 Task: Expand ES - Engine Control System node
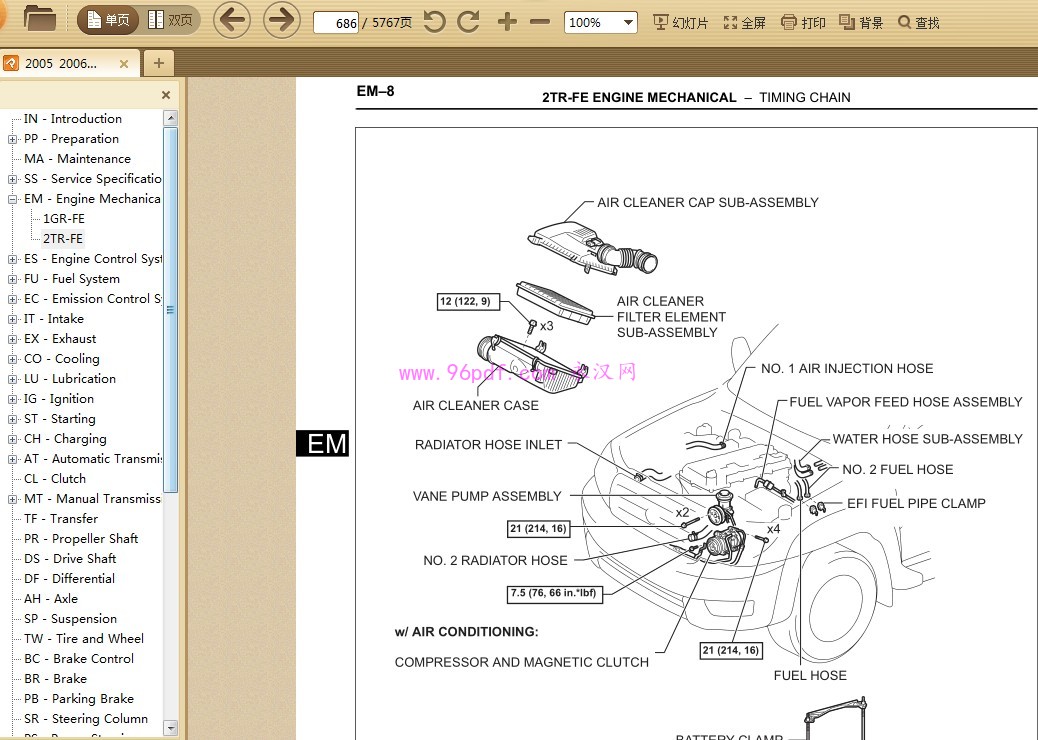point(12,259)
